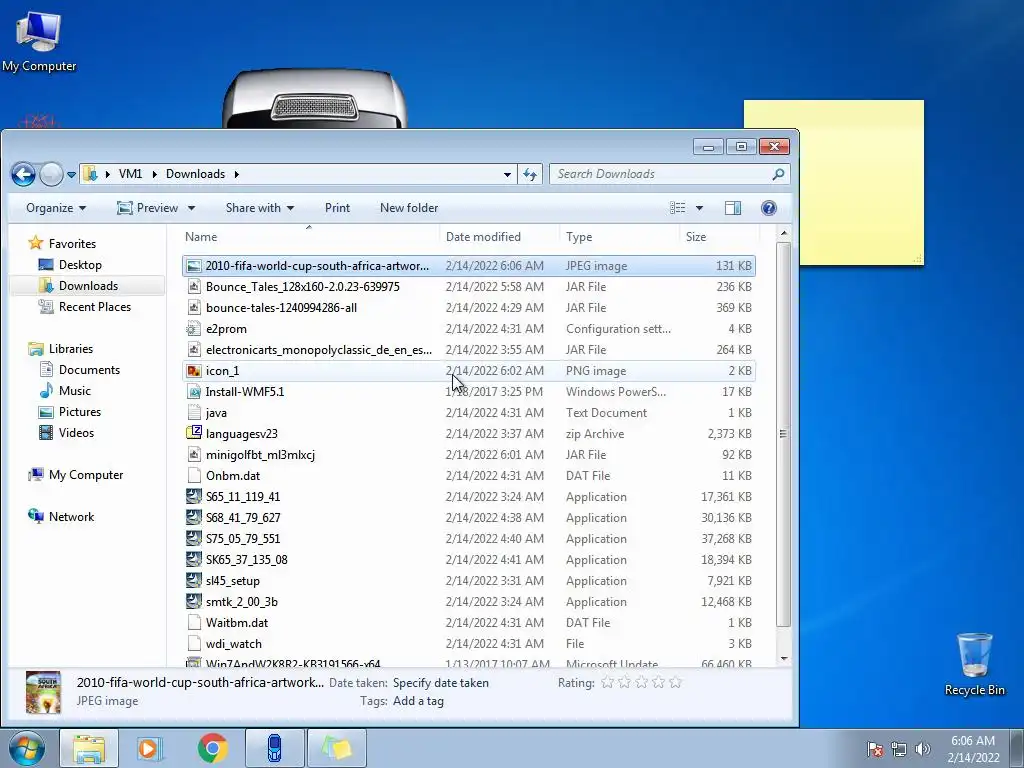Click Specify date taken in details pane

[x=441, y=682]
